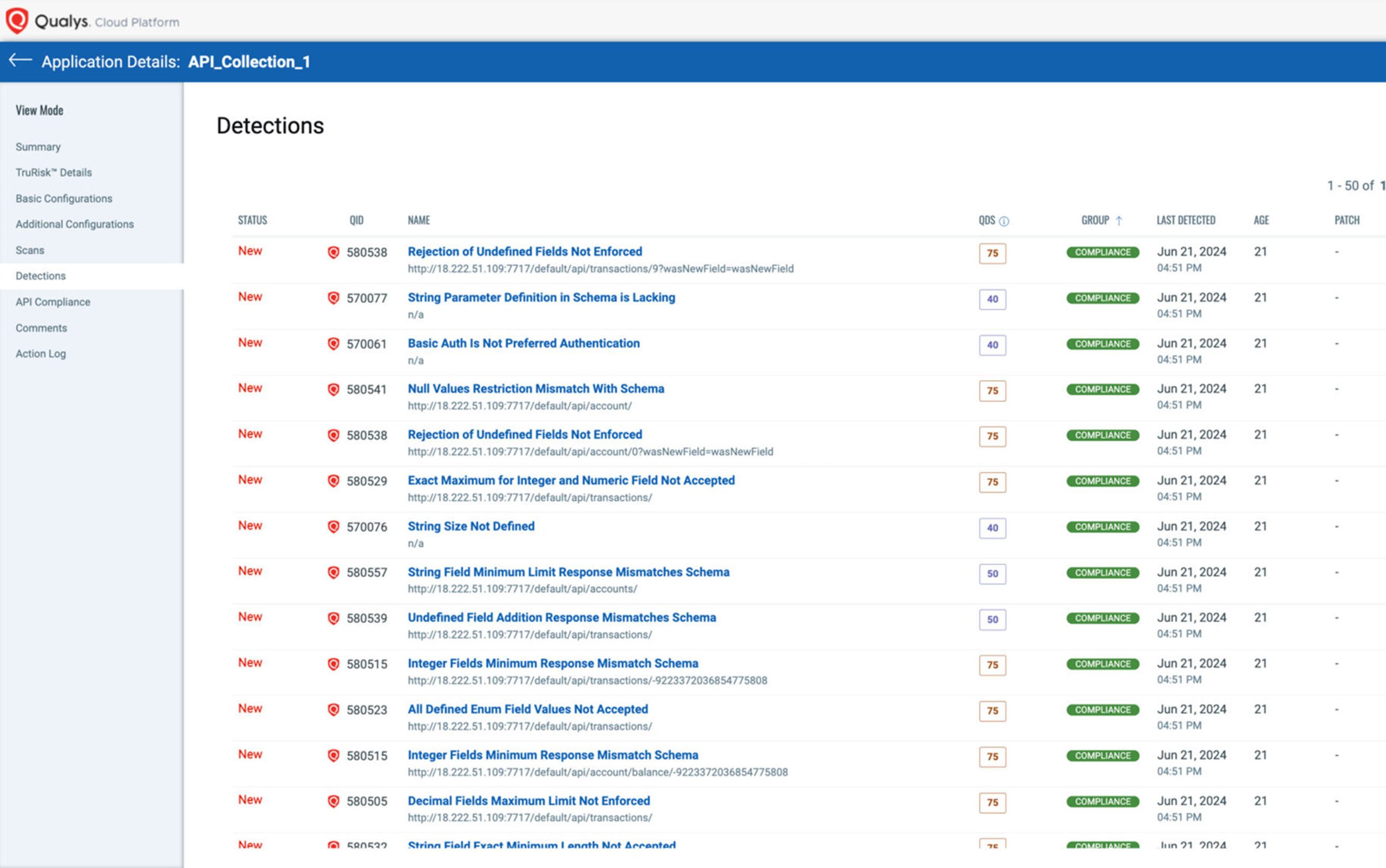Click String Parameter Definition in Schema is Lacking link
Image resolution: width=1386 pixels, height=868 pixels.
542,297
